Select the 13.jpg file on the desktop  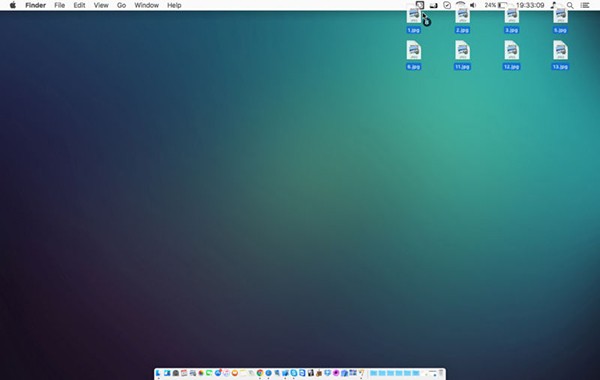pyautogui.click(x=560, y=55)
